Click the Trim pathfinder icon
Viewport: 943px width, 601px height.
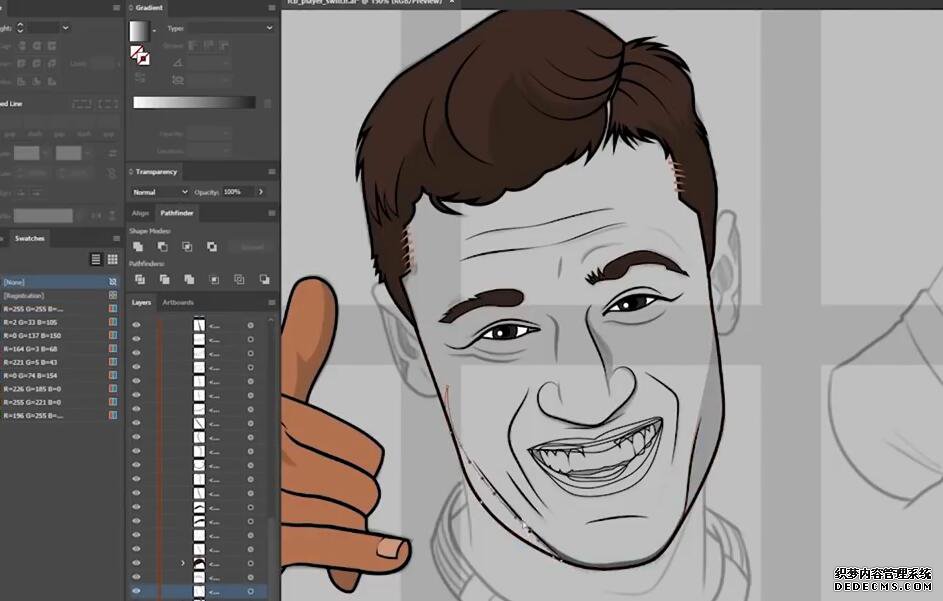click(x=164, y=279)
